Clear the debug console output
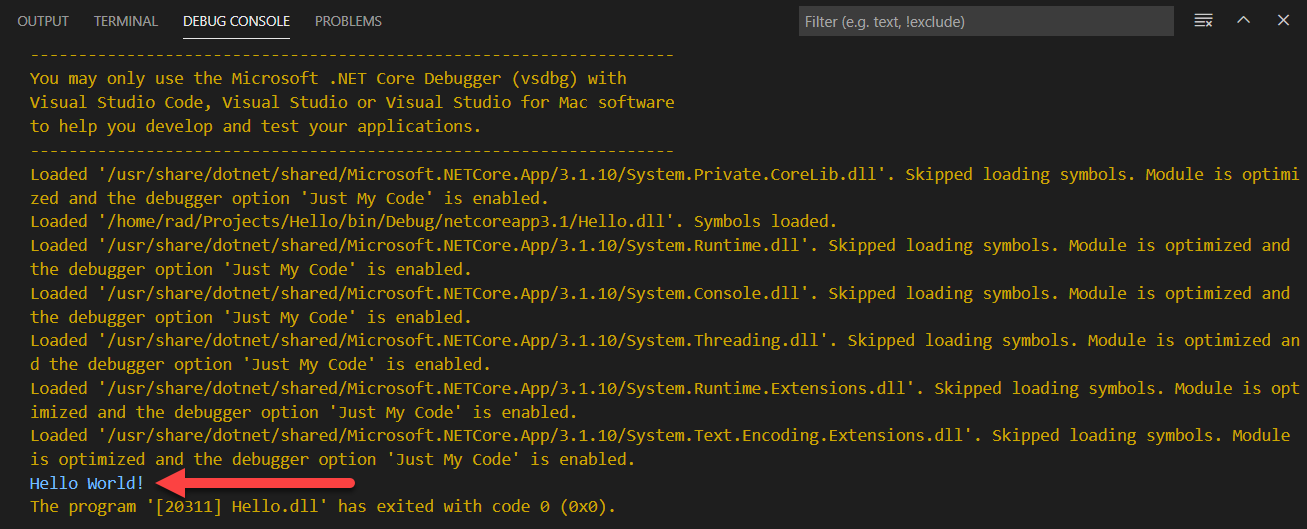Image resolution: width=1307 pixels, height=529 pixels. pyautogui.click(x=1203, y=21)
